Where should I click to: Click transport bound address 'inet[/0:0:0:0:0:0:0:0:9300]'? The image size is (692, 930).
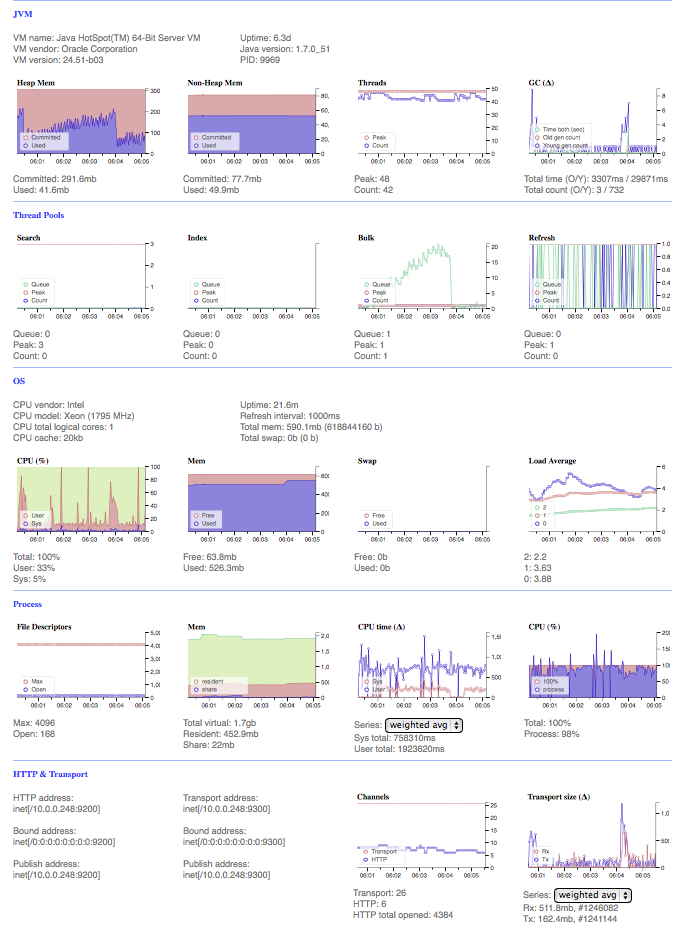234,842
